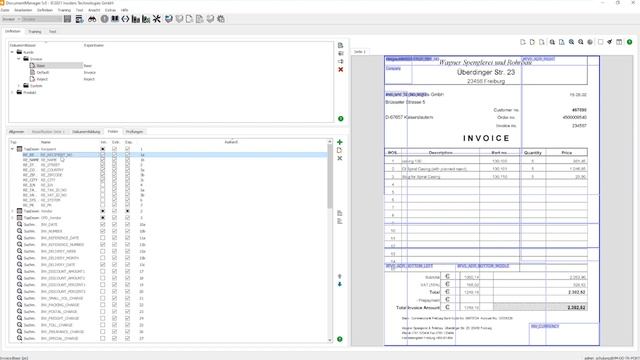Screen dimensions: 640x360
Task: Click the save icon in the toolbar
Action: pyautogui.click(x=67, y=19)
